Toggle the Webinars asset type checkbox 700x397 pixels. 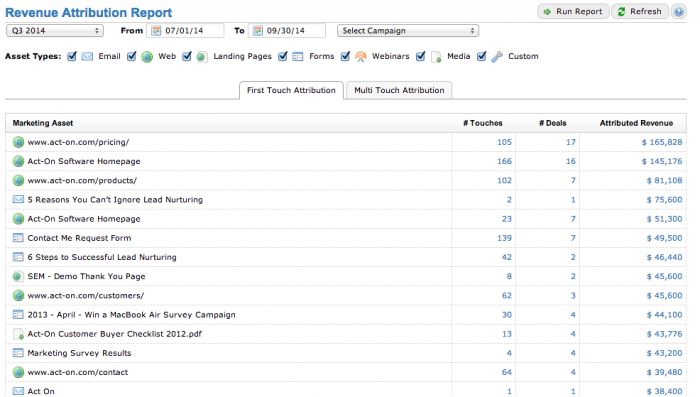(345, 56)
